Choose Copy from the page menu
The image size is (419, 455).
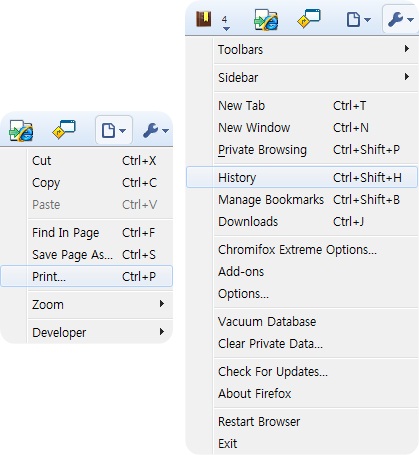(x=100, y=183)
